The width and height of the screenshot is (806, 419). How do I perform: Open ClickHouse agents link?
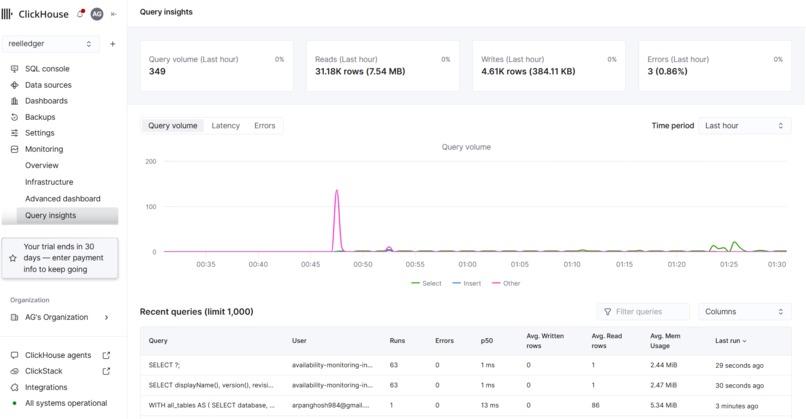tap(58, 355)
